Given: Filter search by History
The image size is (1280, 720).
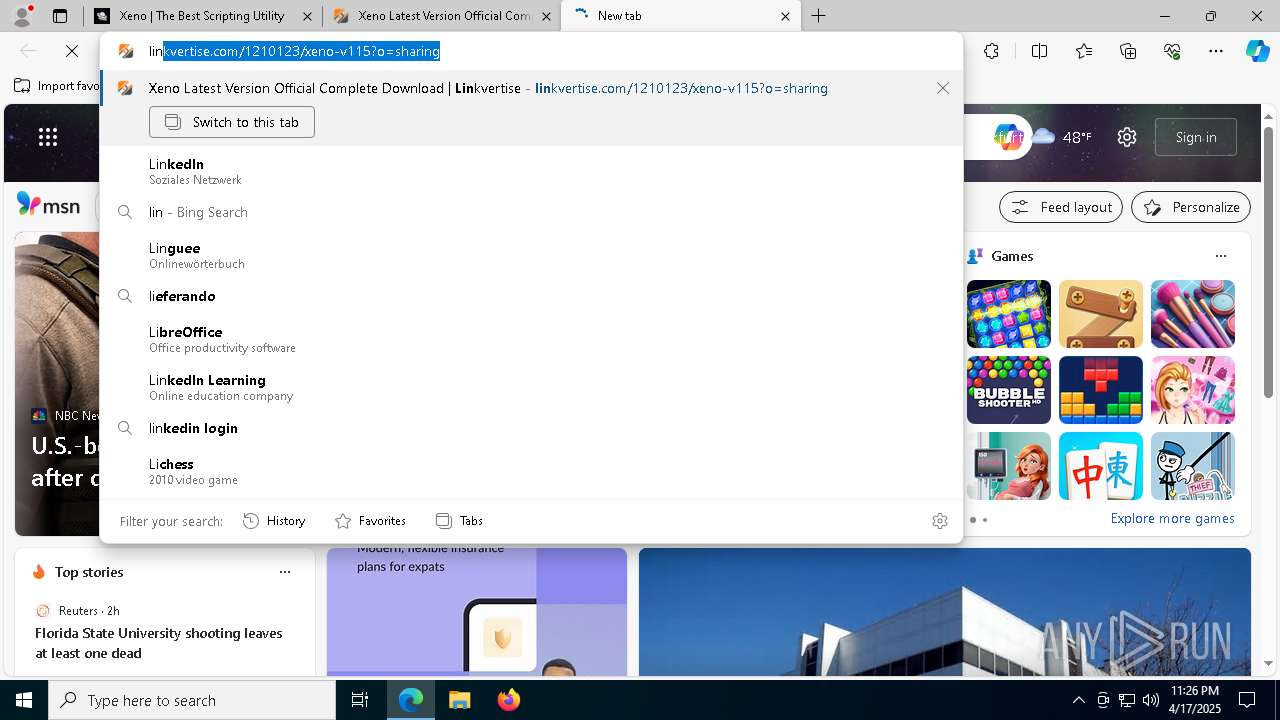Looking at the screenshot, I should coord(274,521).
